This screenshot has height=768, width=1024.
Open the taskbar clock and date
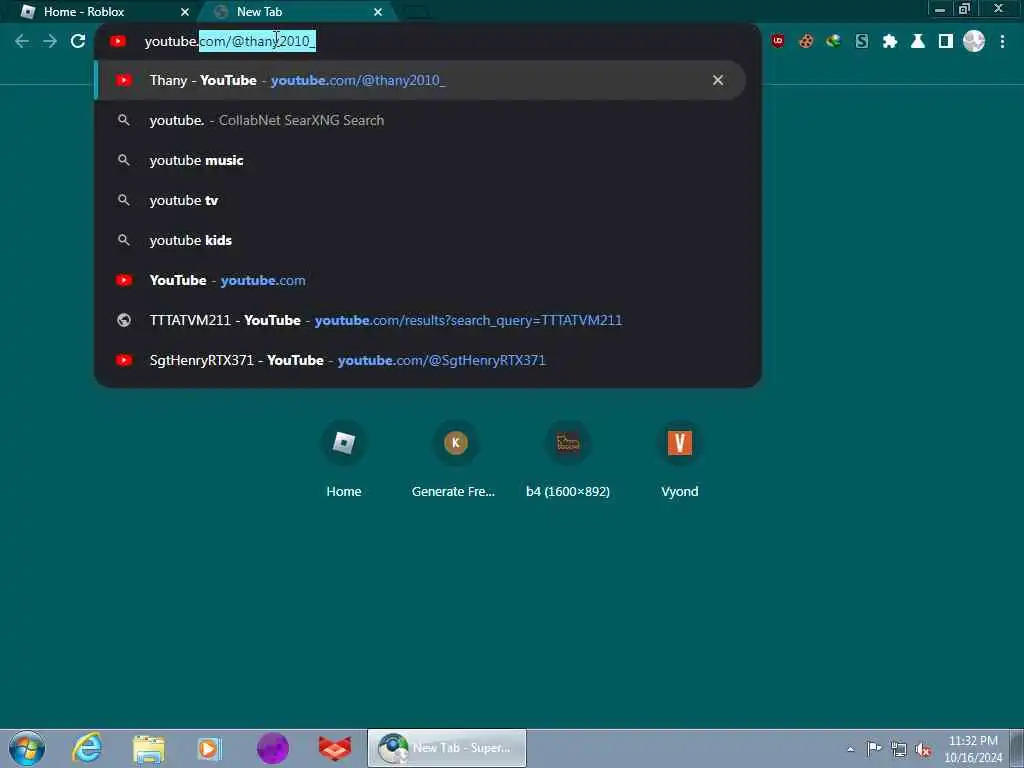tap(973, 749)
